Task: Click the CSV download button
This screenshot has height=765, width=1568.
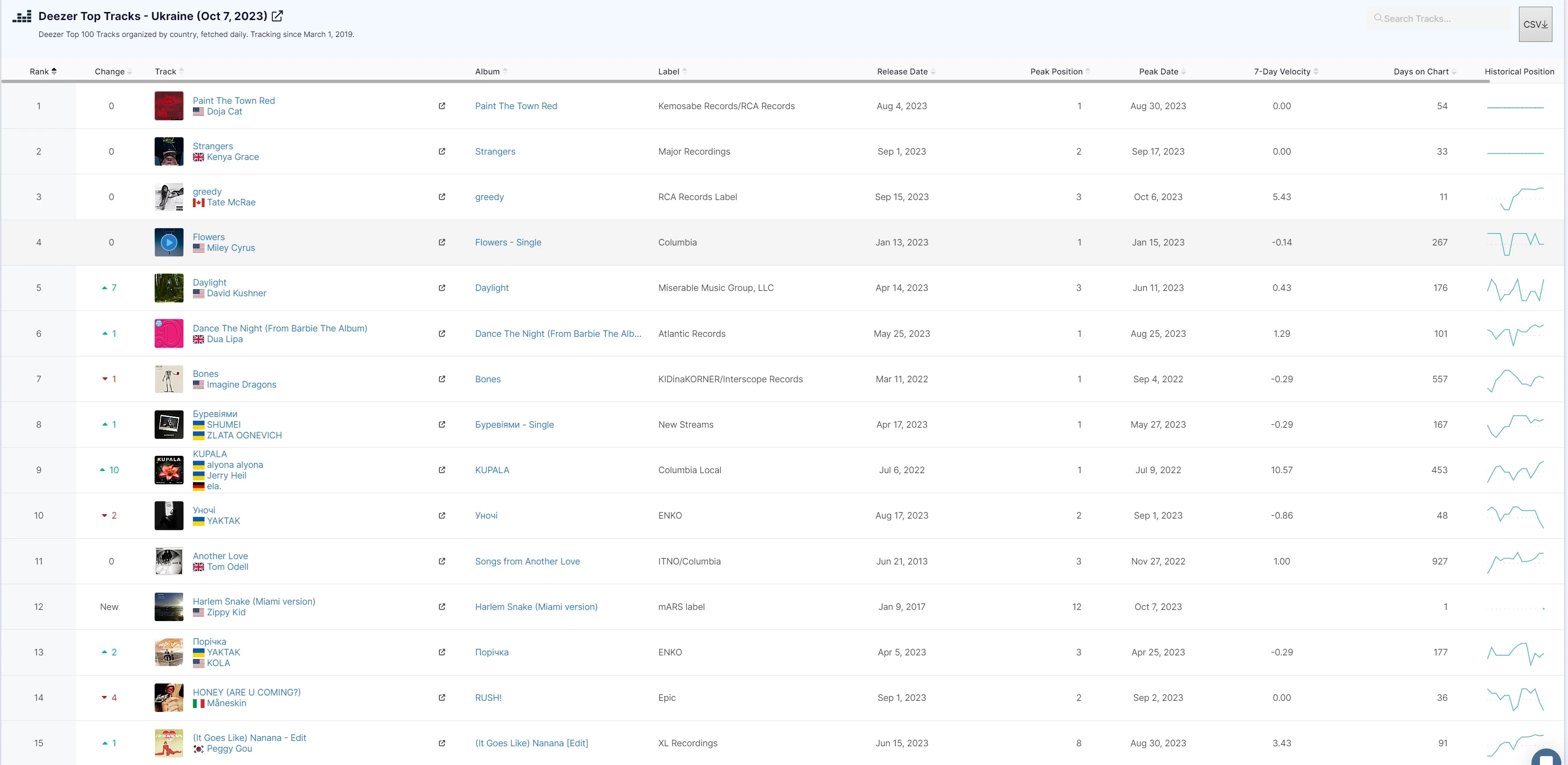Action: coord(1535,25)
